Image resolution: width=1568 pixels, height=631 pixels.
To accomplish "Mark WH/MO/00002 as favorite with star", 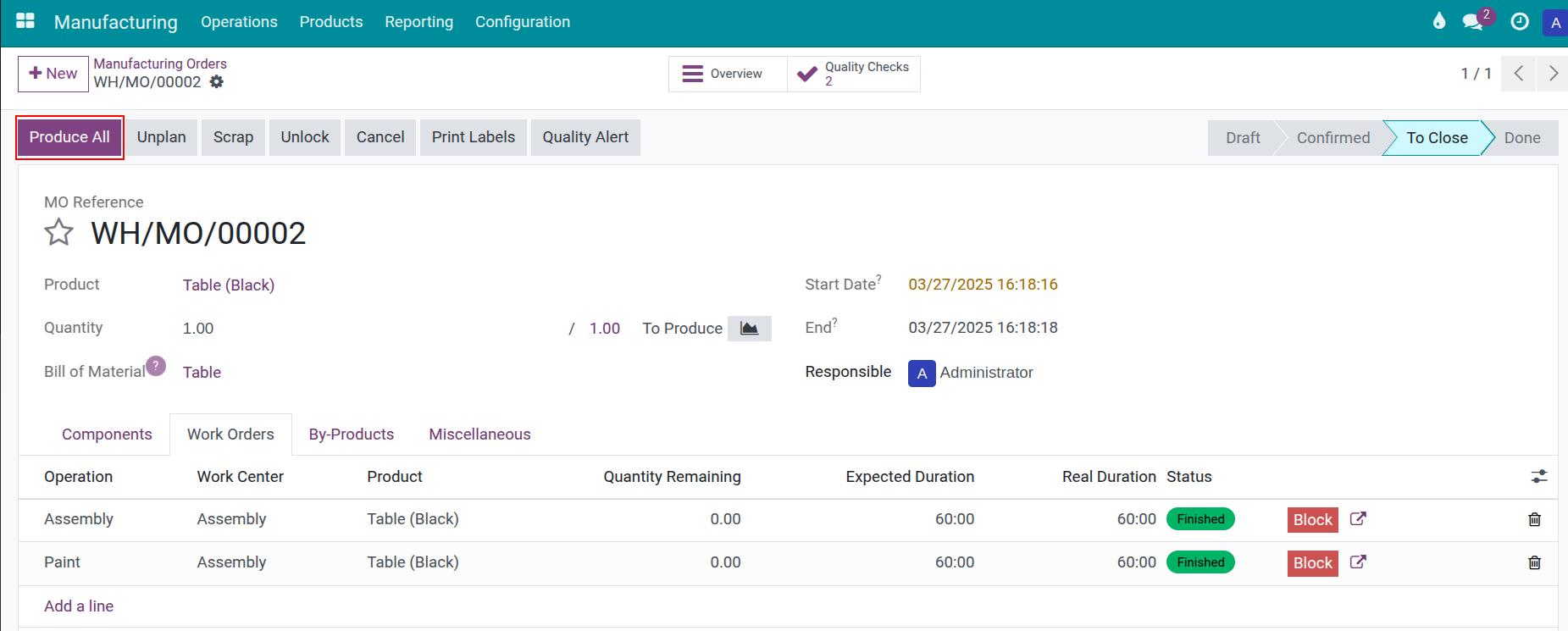I will [58, 232].
